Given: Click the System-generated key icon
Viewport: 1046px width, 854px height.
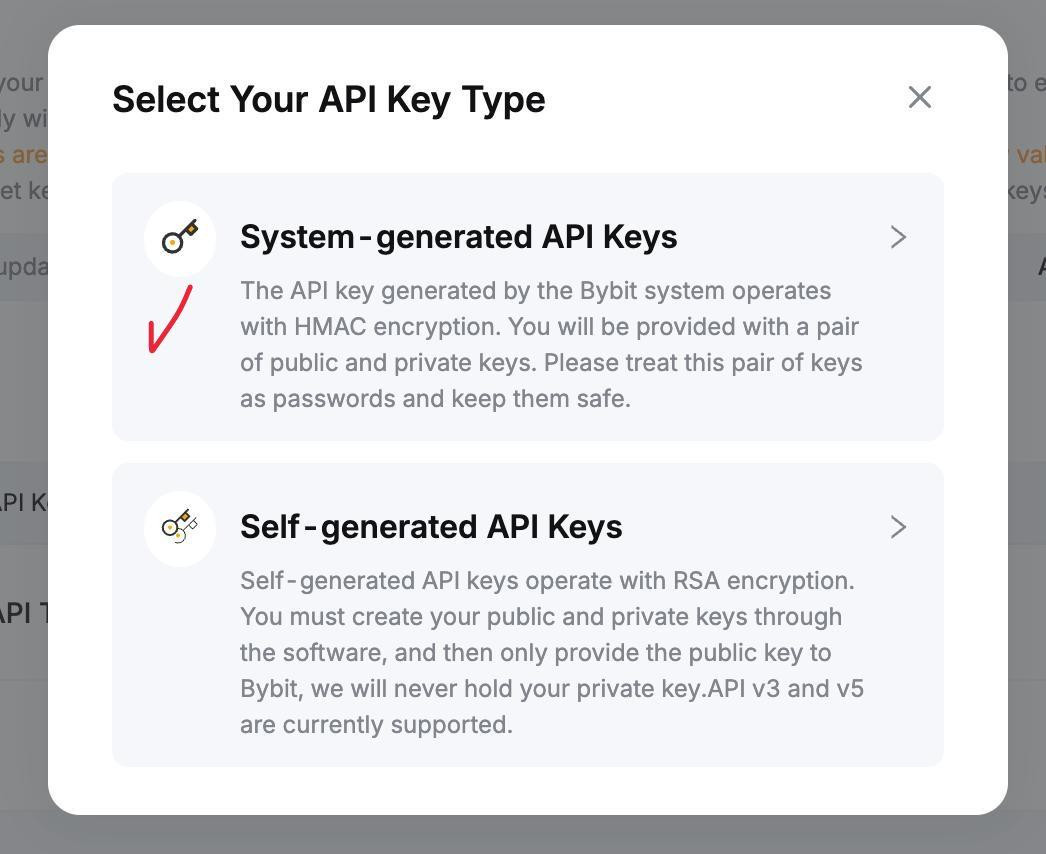Looking at the screenshot, I should pos(180,238).
